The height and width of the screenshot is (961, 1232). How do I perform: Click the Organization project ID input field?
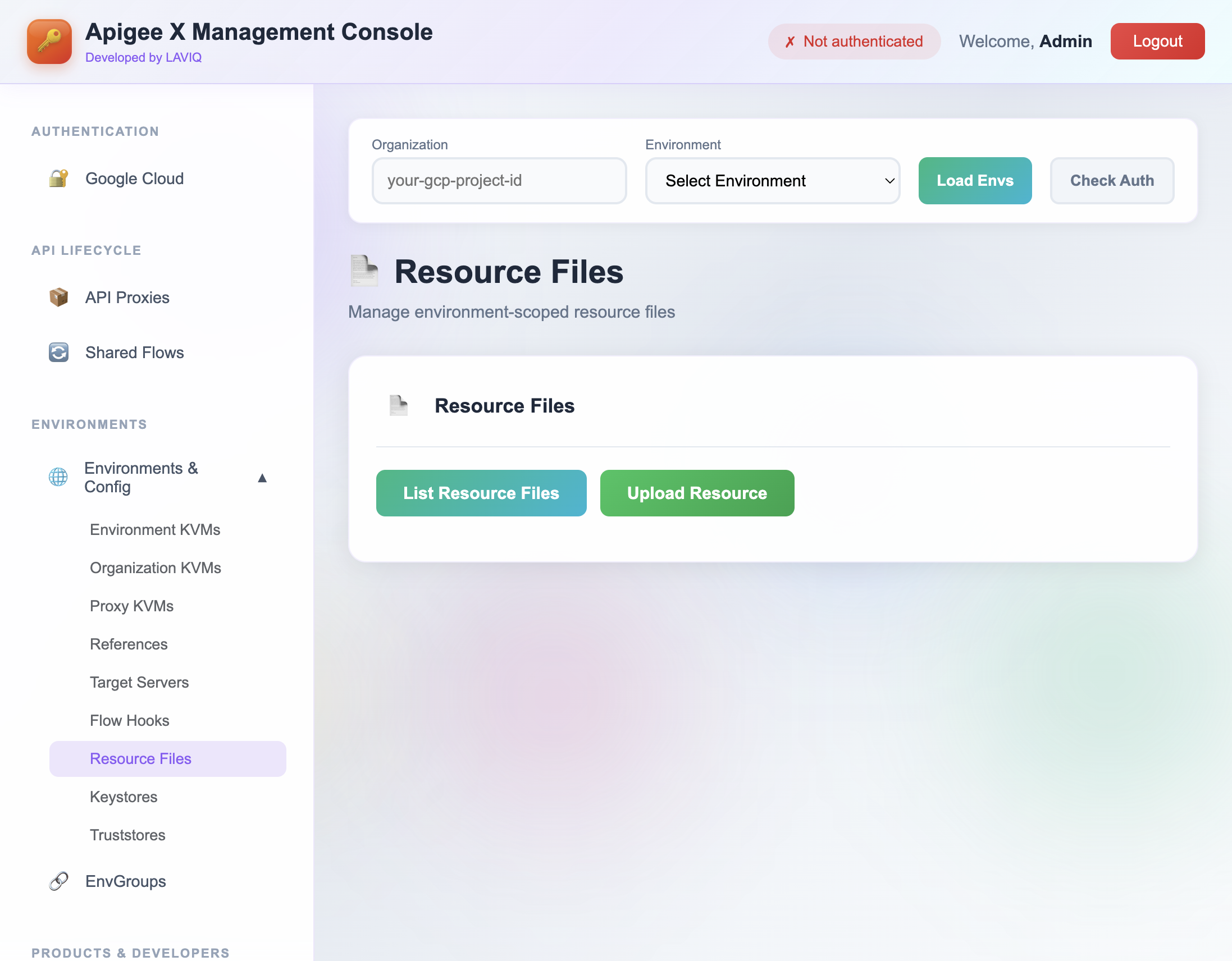coord(499,181)
